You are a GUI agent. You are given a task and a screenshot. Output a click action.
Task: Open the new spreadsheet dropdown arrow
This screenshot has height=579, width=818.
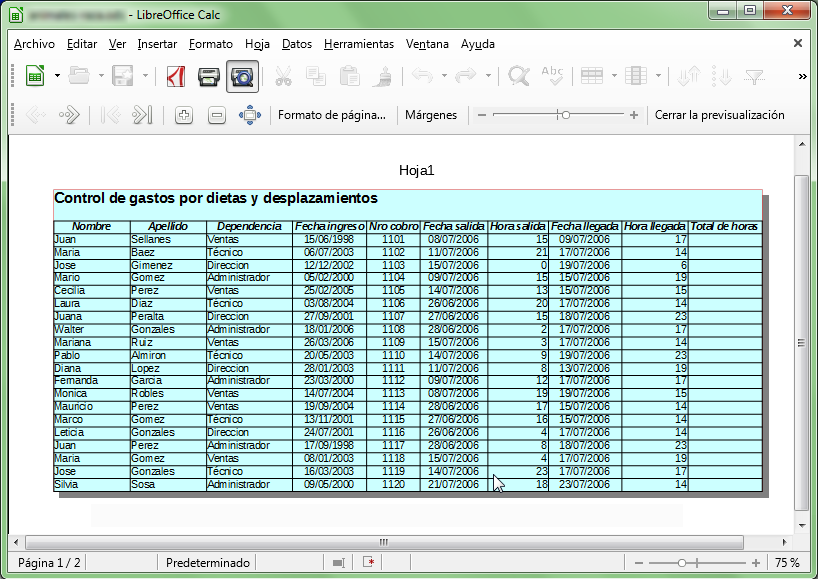(x=57, y=76)
